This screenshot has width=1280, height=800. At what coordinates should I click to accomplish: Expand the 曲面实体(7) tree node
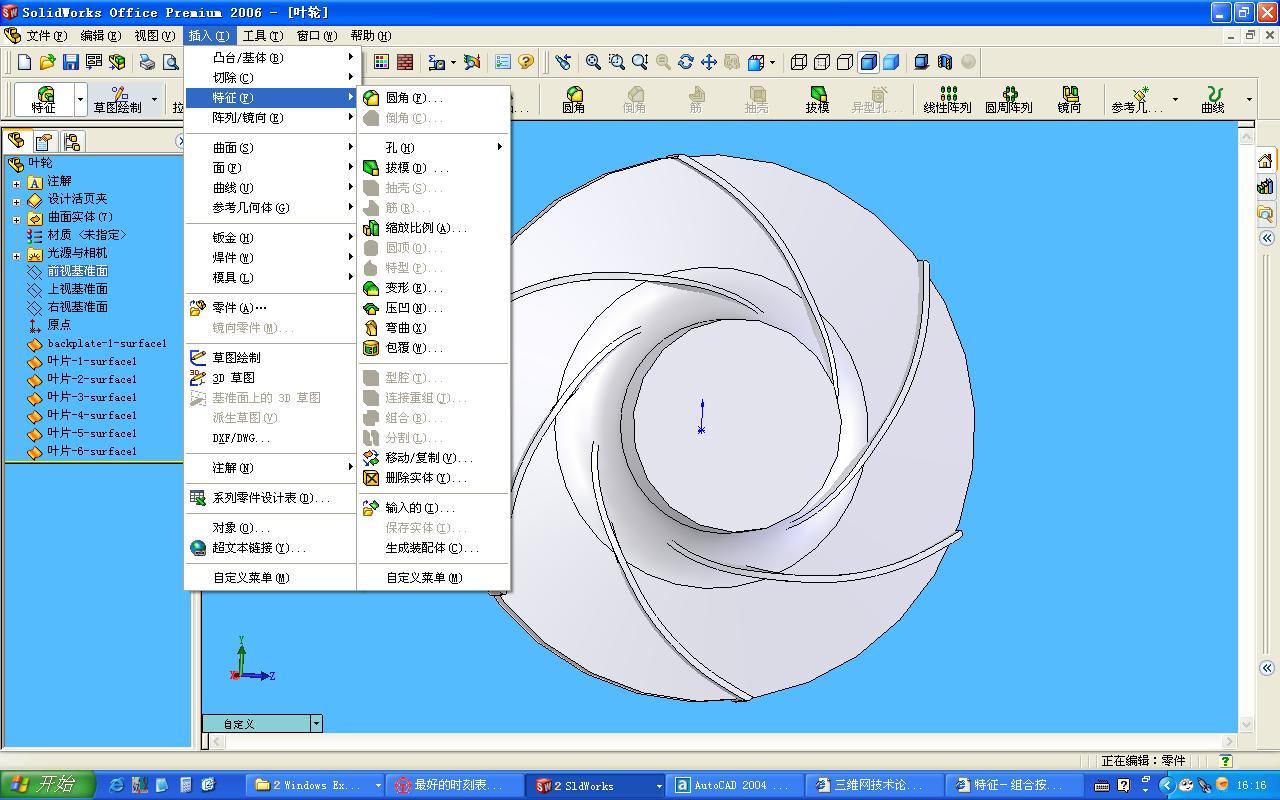[x=16, y=219]
